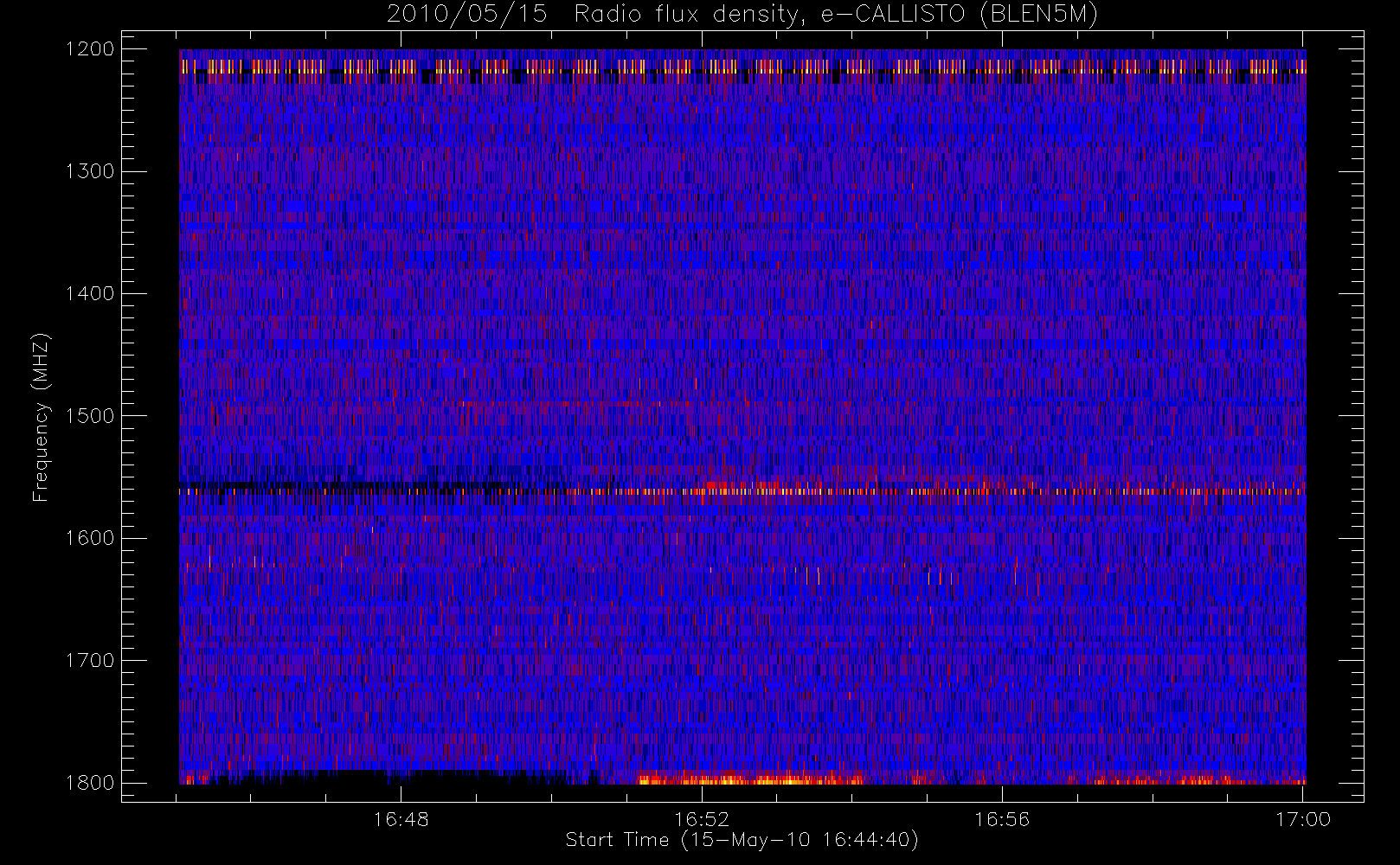This screenshot has width=1400, height=865.
Task: Click the 1500 frequency tick label
Action: (90, 416)
